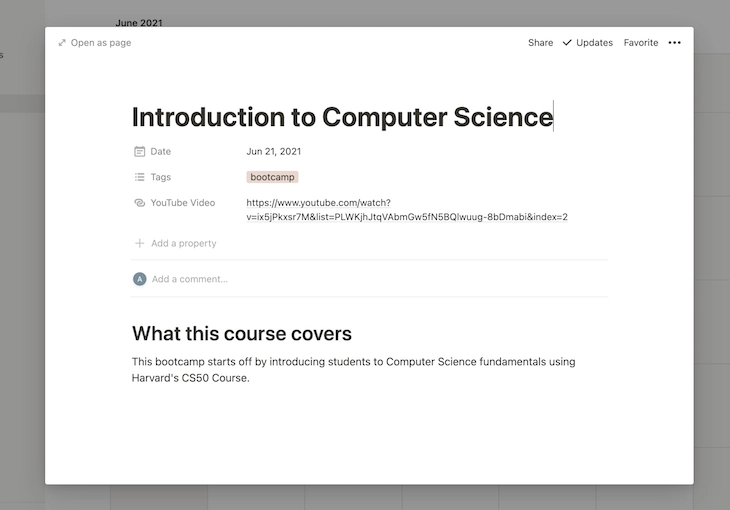Image resolution: width=730 pixels, height=510 pixels.
Task: Open the Tags property name menu
Action: 161,177
